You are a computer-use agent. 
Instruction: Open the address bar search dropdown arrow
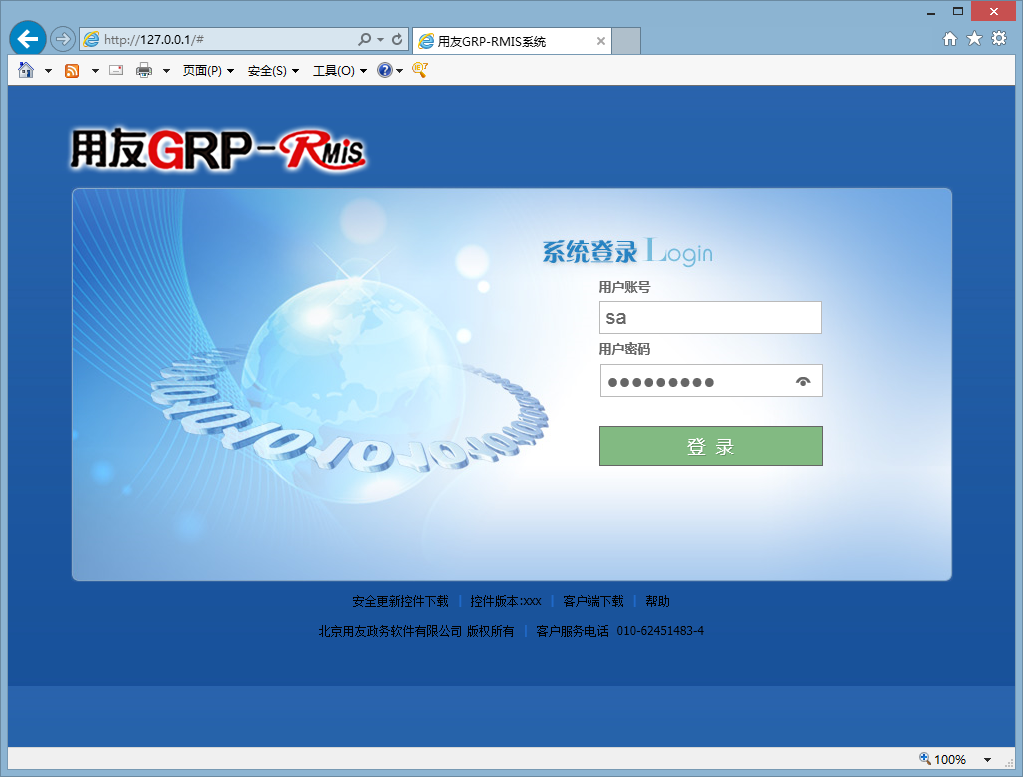click(x=380, y=39)
